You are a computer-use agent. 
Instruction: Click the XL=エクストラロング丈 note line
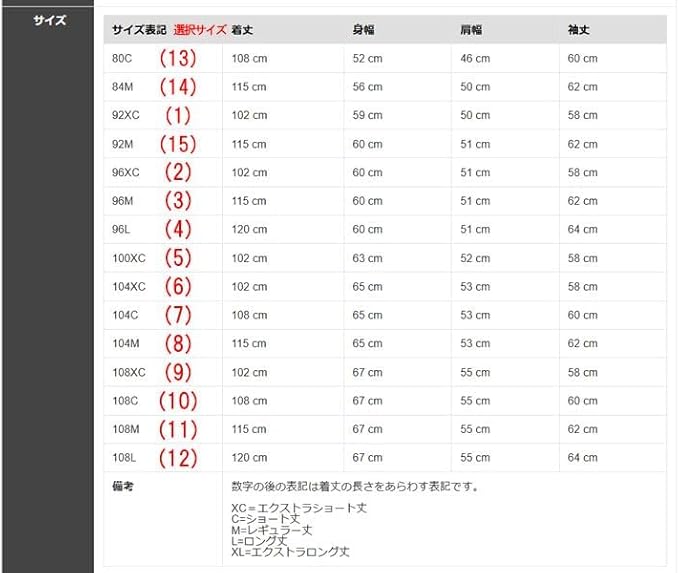coord(290,552)
